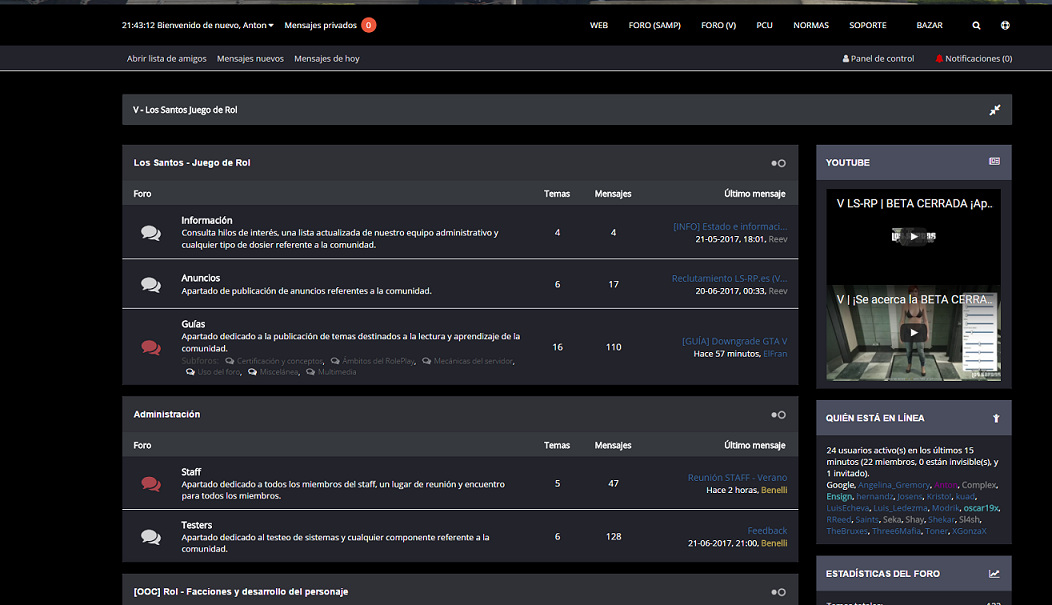Image resolution: width=1052 pixels, height=605 pixels.
Task: Open the Testers forum title
Action: [x=197, y=525]
